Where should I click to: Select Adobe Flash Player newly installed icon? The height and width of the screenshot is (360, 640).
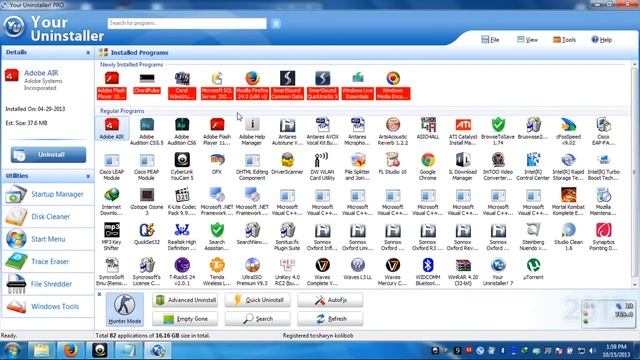(x=112, y=85)
